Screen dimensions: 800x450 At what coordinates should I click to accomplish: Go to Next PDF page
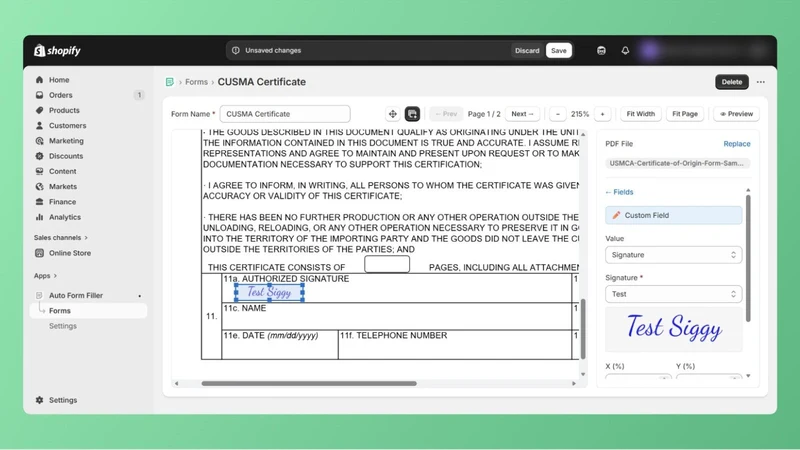click(522, 114)
